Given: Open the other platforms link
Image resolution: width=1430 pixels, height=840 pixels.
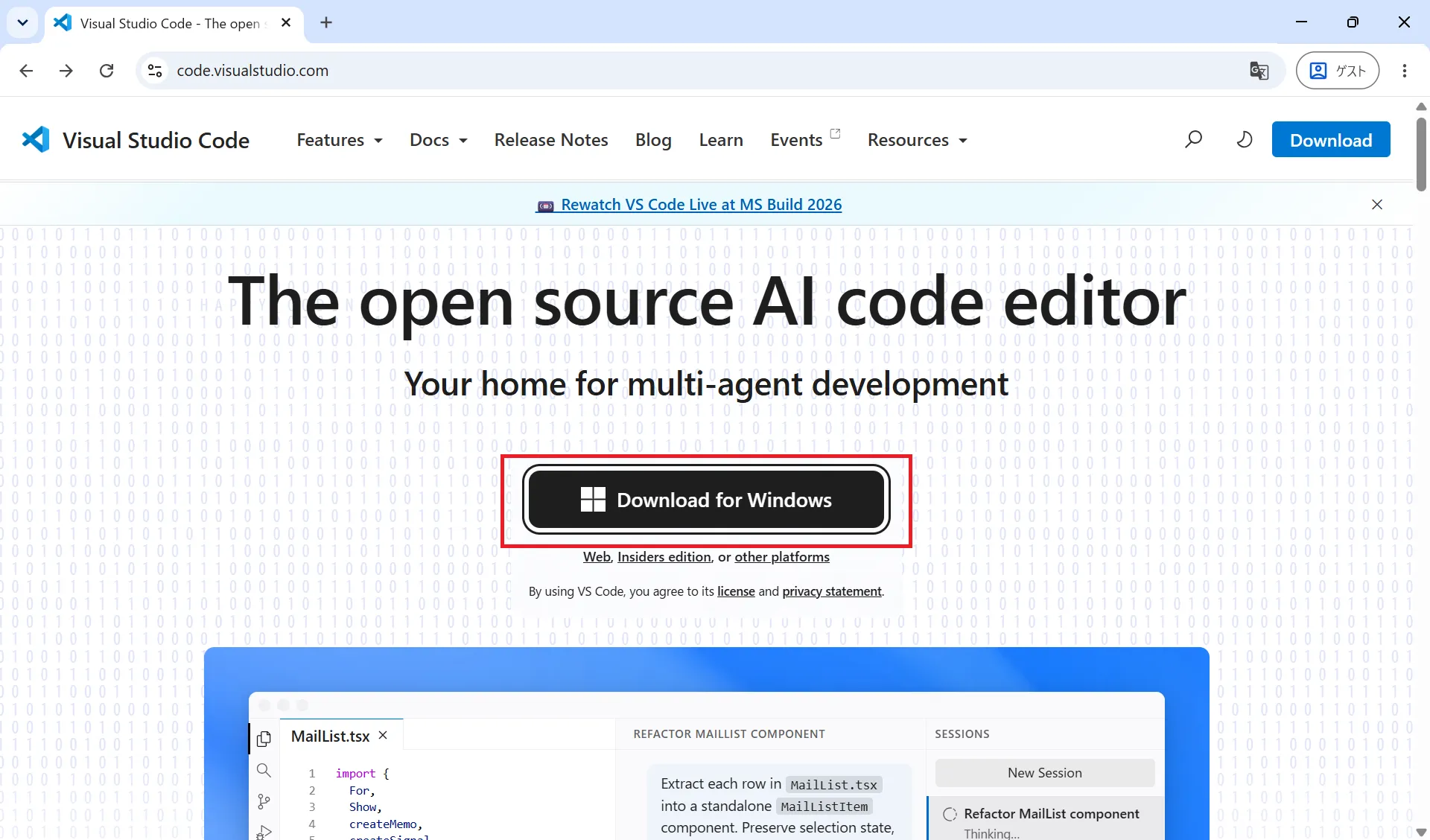Looking at the screenshot, I should click(782, 557).
